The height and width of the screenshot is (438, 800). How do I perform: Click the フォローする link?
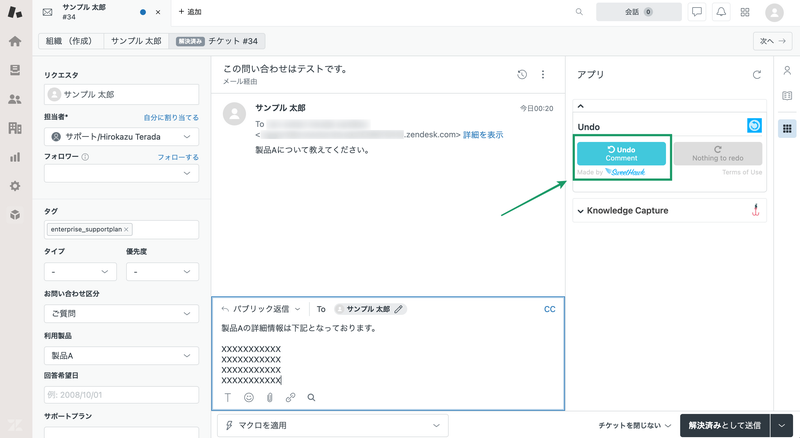coord(178,157)
